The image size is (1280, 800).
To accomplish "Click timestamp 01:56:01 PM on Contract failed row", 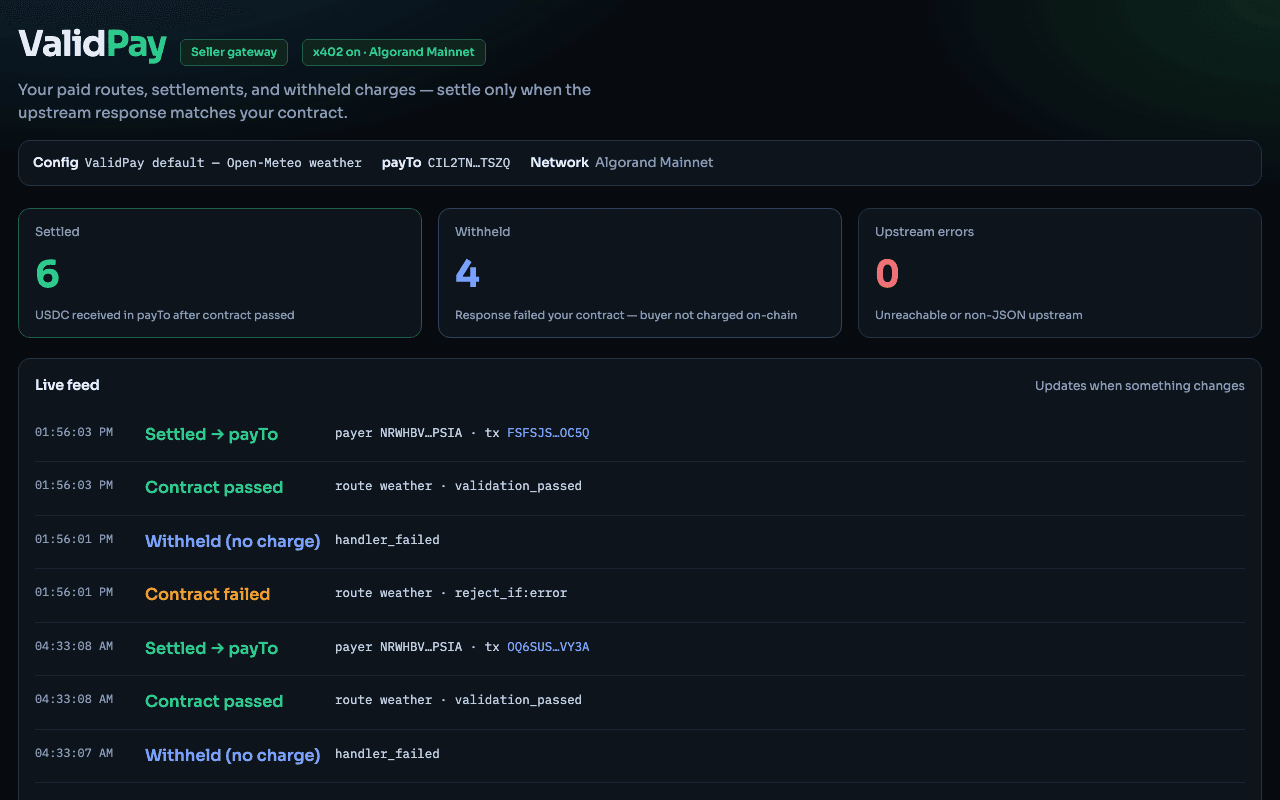I will tap(74, 592).
